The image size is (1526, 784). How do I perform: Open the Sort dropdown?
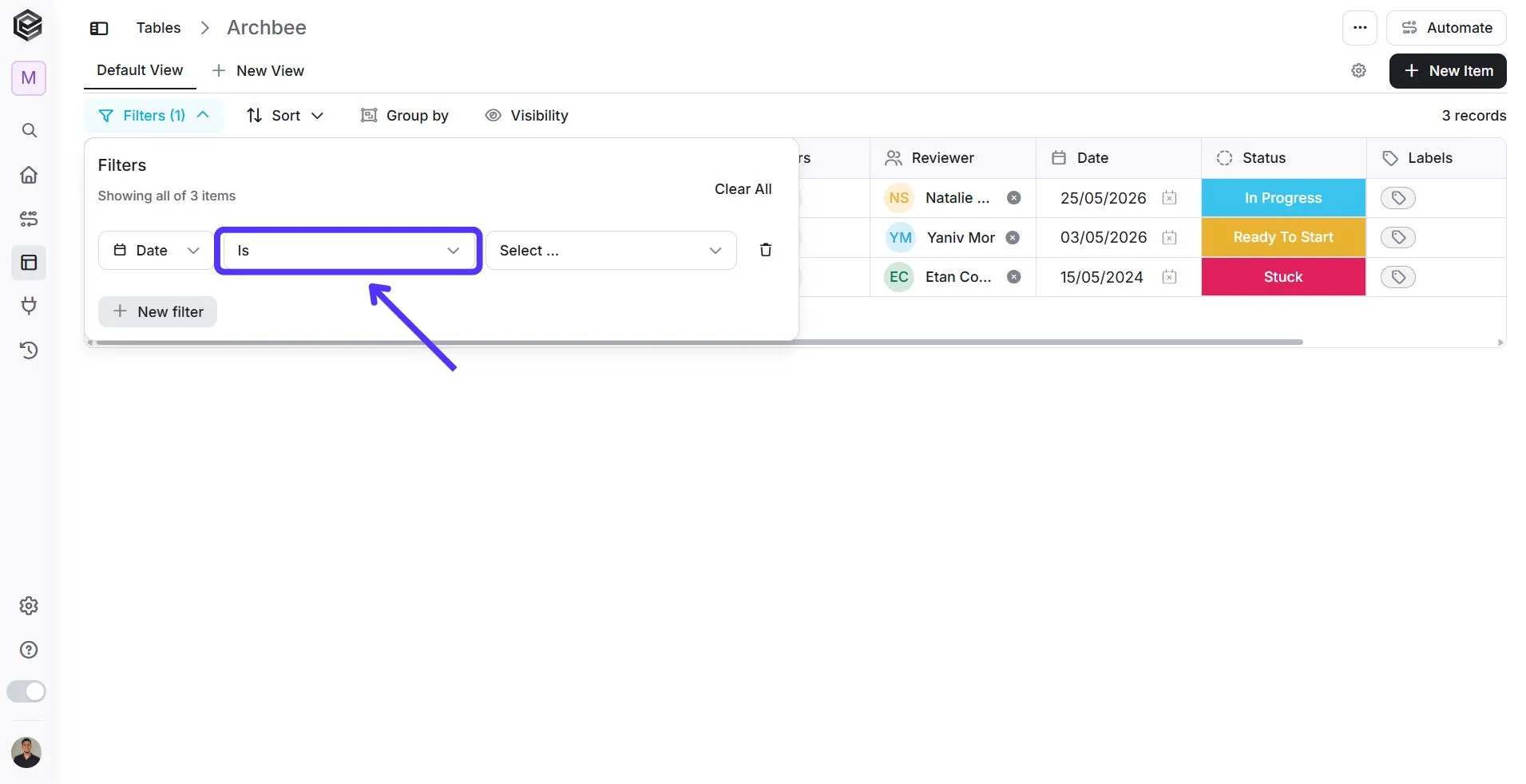click(285, 116)
